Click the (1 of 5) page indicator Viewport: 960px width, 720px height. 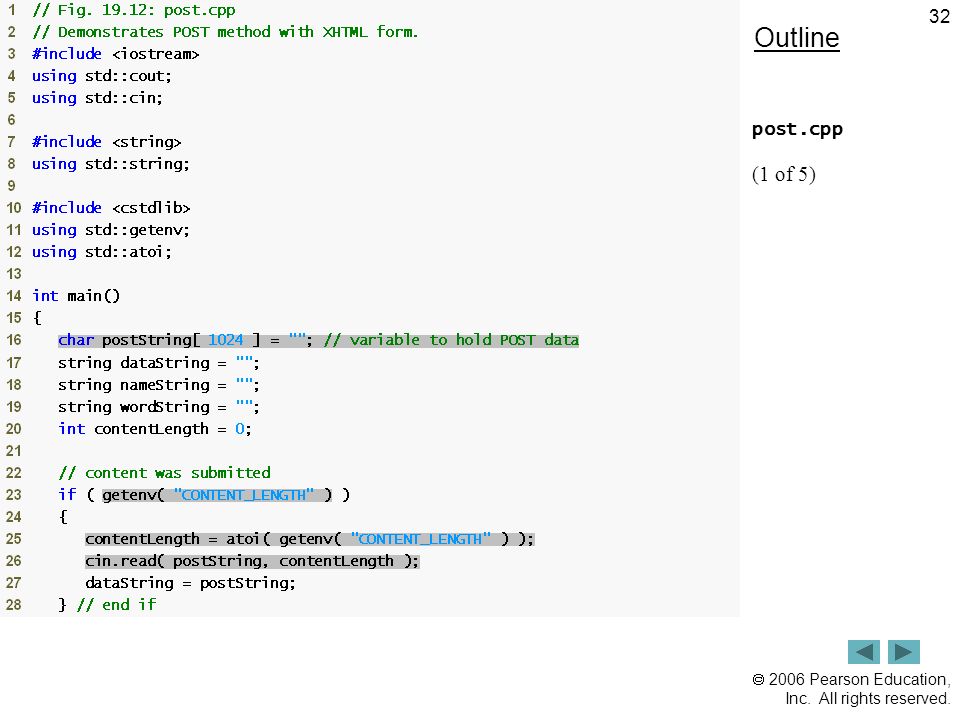click(x=784, y=174)
